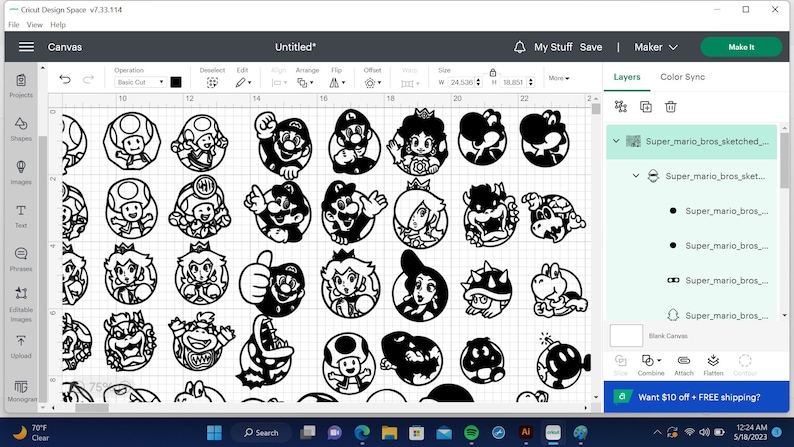Image resolution: width=794 pixels, height=447 pixels.
Task: Adjust the height stepper arrows
Action: (531, 82)
